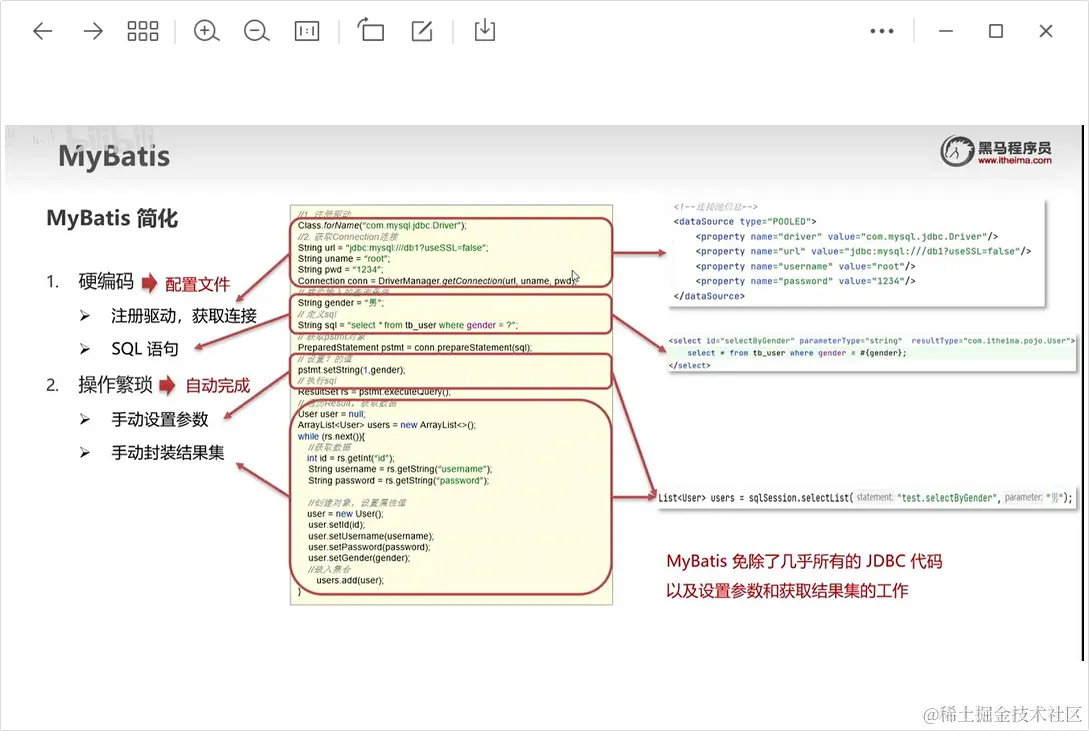This screenshot has width=1089, height=731.
Task: Click the 'String pwd = "1234"' line
Action: tap(340, 269)
